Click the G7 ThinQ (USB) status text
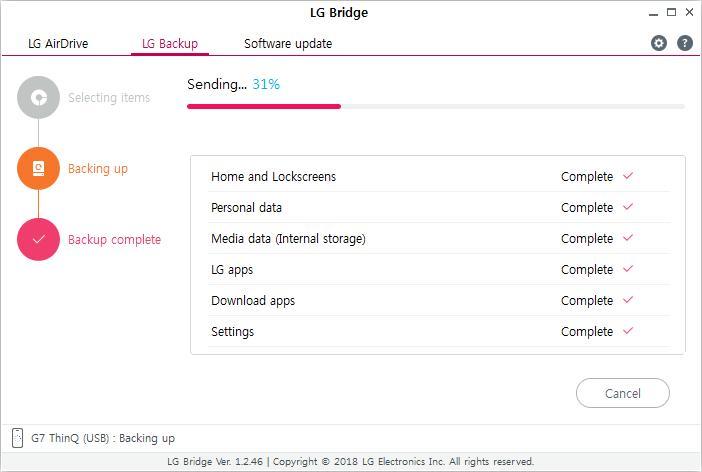The height and width of the screenshot is (472, 702). tap(103, 438)
